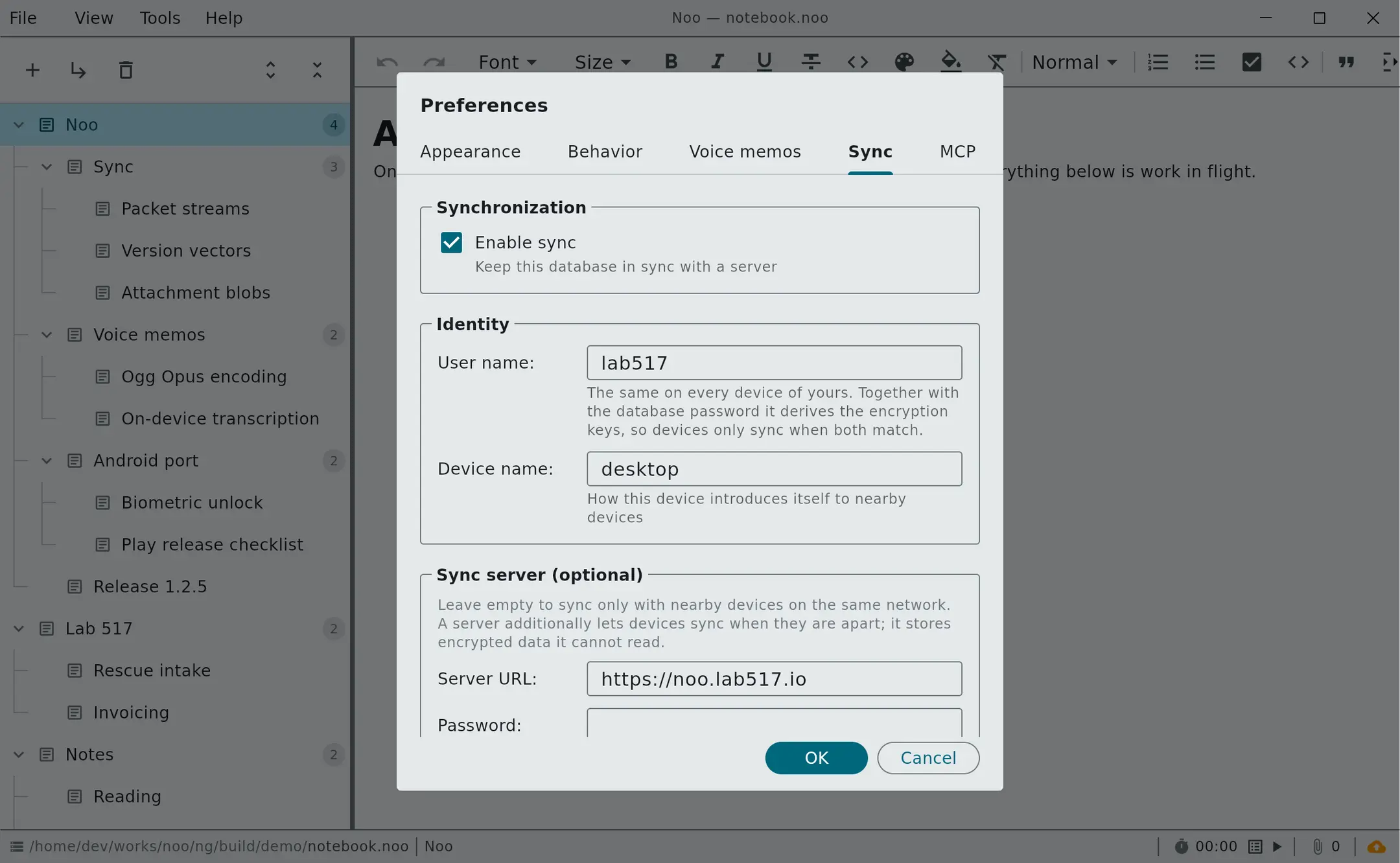This screenshot has width=1400, height=863.
Task: Delete selected note with trash icon
Action: 126,70
